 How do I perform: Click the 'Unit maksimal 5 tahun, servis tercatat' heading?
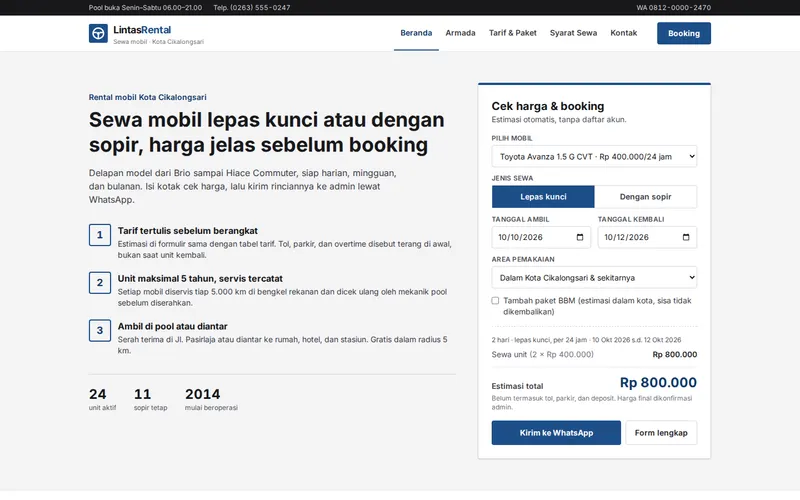200,279
